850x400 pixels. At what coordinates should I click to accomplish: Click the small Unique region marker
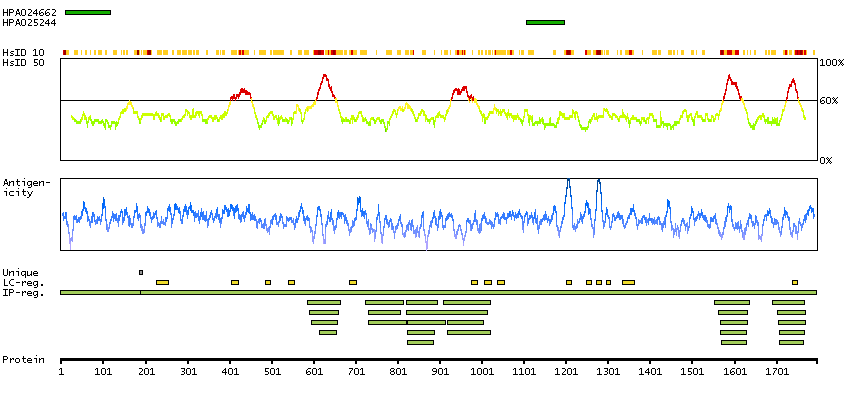click(x=141, y=272)
